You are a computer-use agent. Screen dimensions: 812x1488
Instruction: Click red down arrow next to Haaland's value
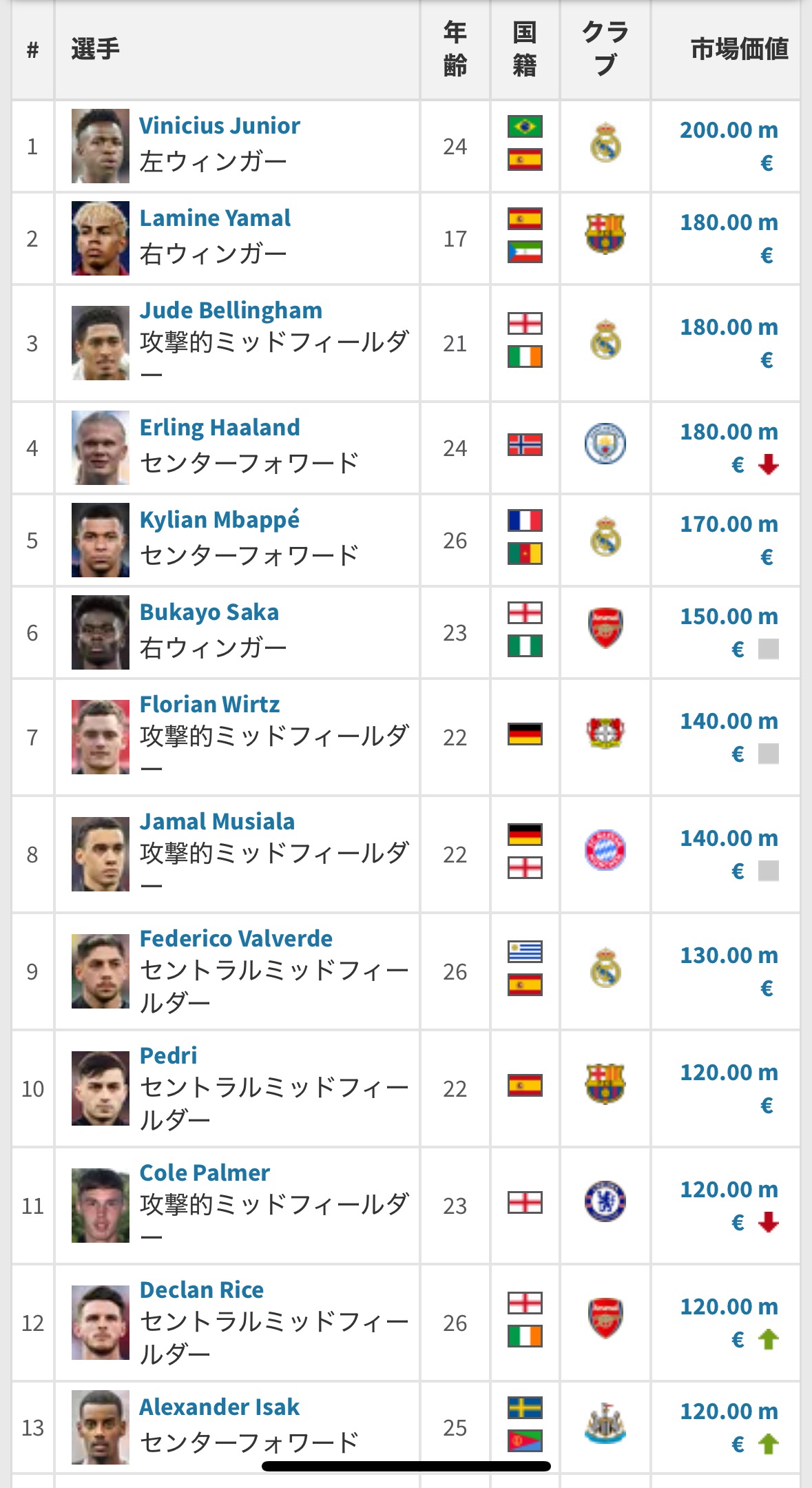[x=768, y=465]
